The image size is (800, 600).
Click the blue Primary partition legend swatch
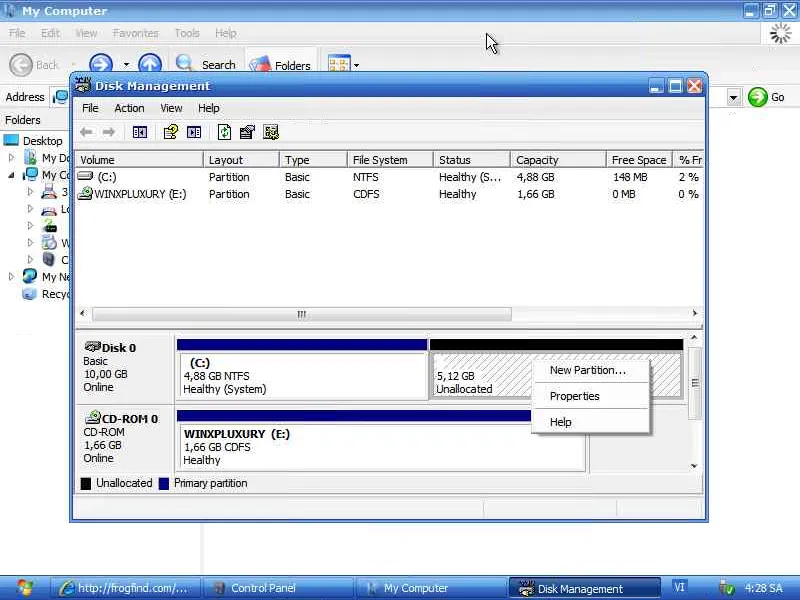pos(164,484)
